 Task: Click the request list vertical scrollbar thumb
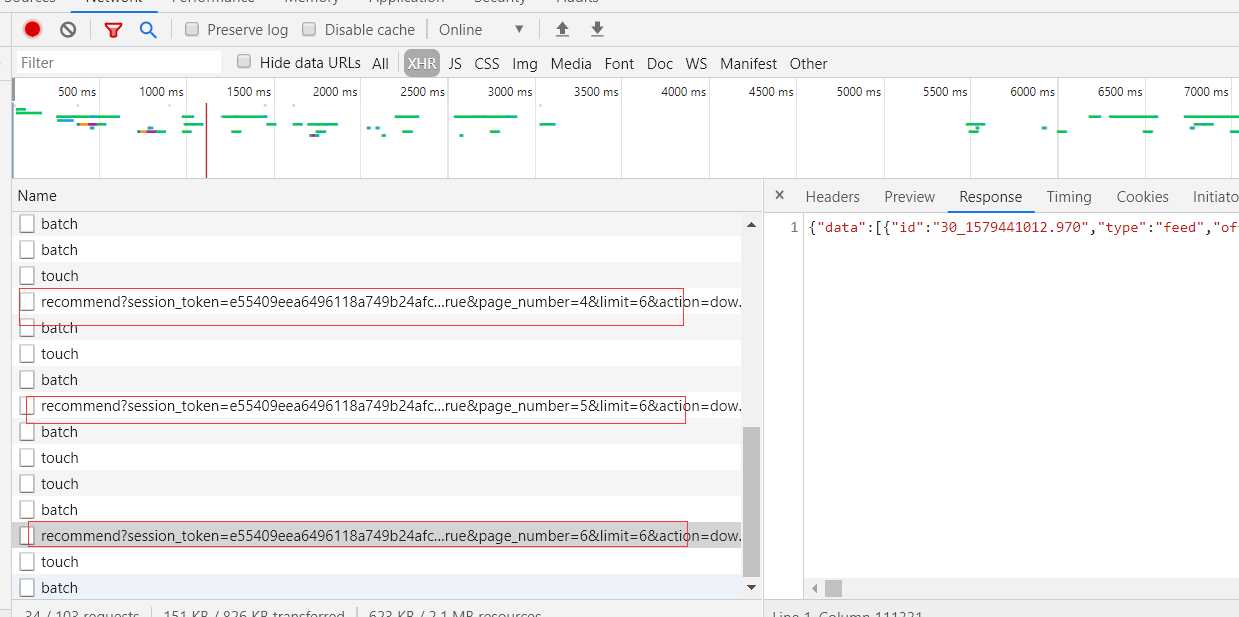752,502
